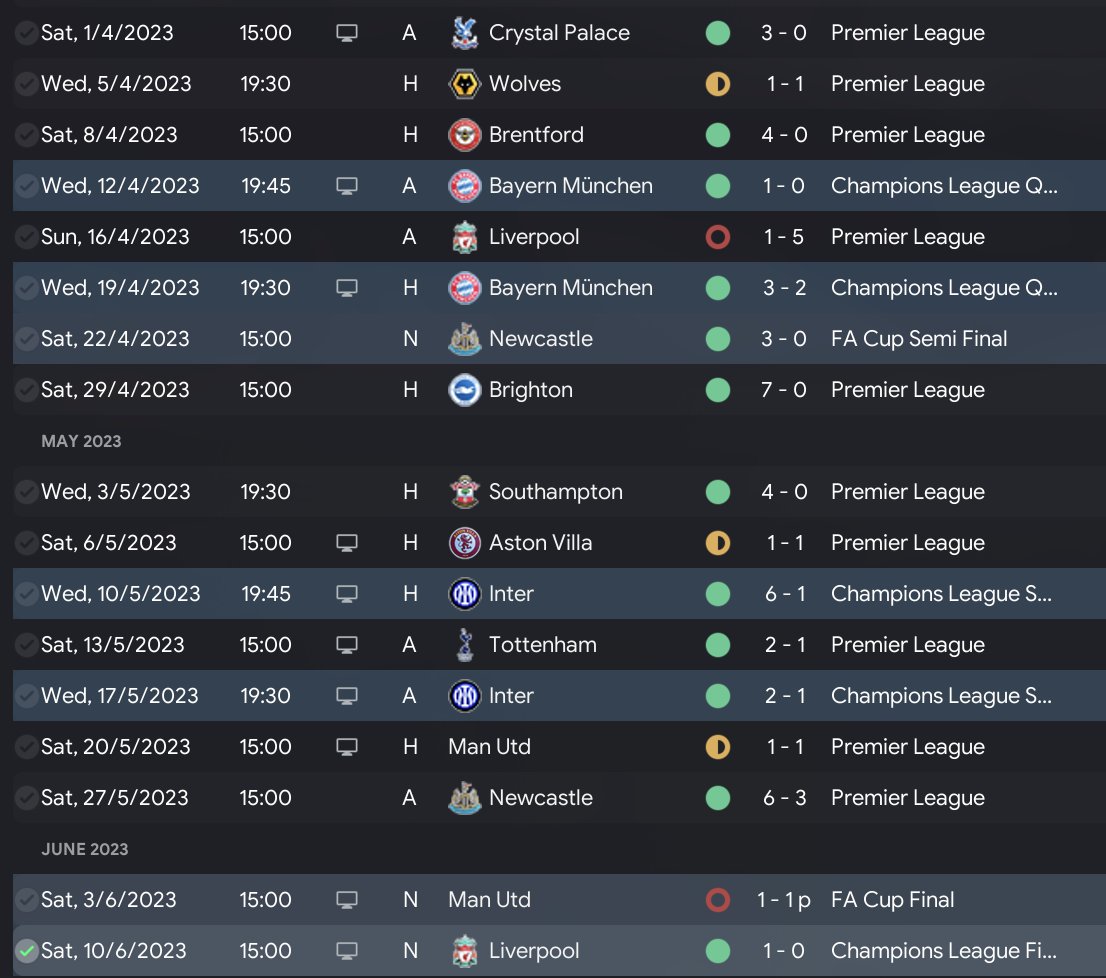Collapse the MAY 2023 month section

pyautogui.click(x=81, y=441)
